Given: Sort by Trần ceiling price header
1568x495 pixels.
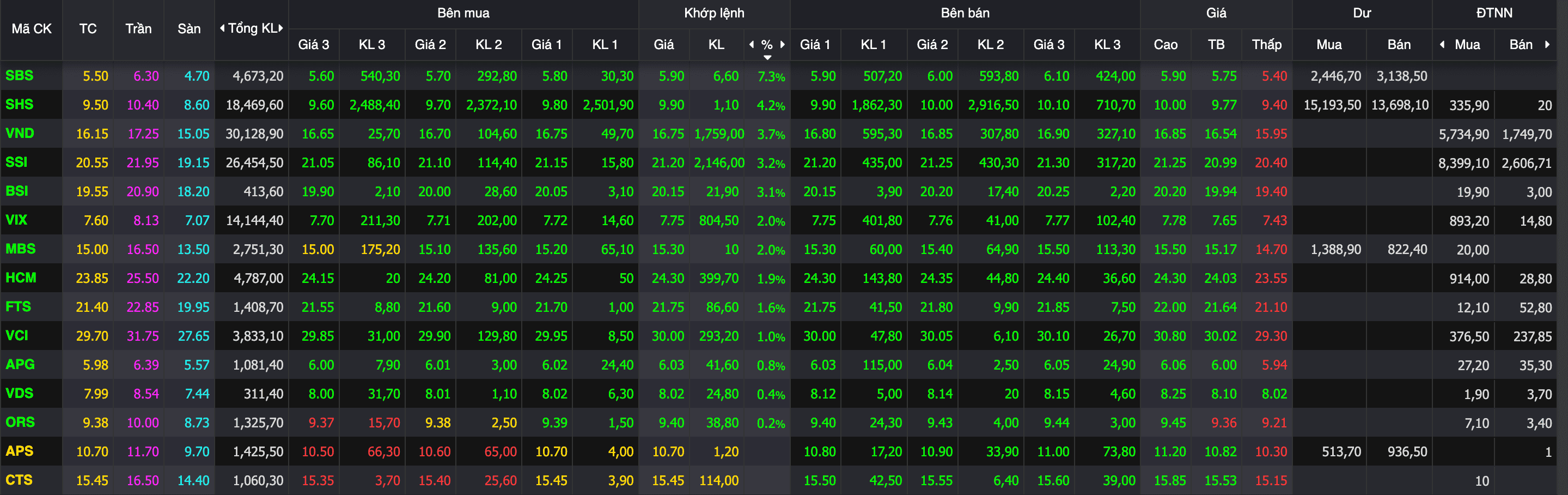Looking at the screenshot, I should point(138,29).
